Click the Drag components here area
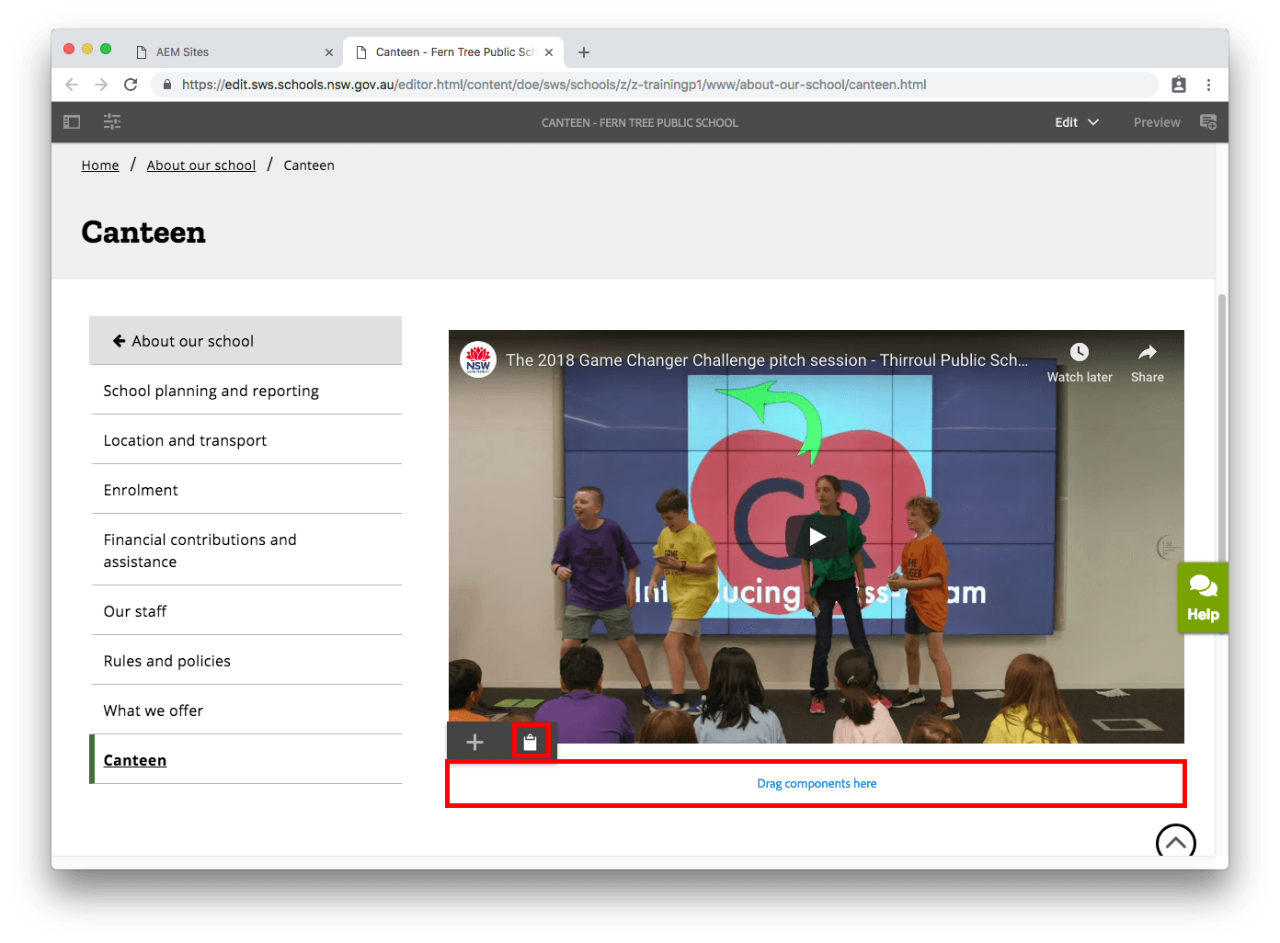 (816, 783)
